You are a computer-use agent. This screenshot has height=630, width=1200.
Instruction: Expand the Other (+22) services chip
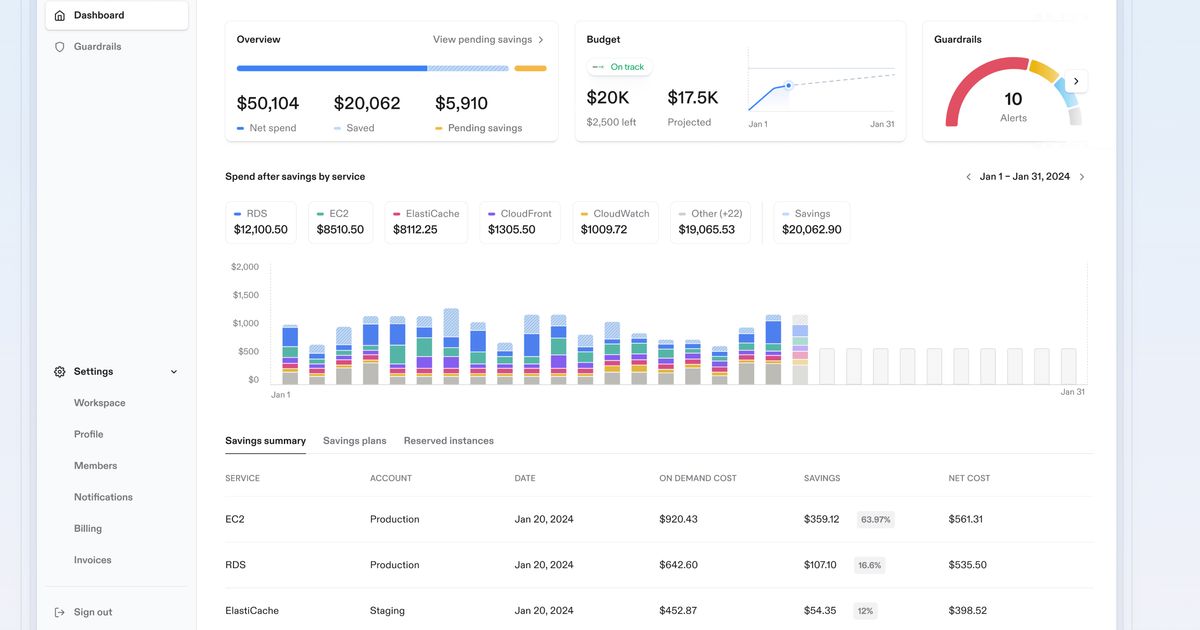[x=710, y=222]
